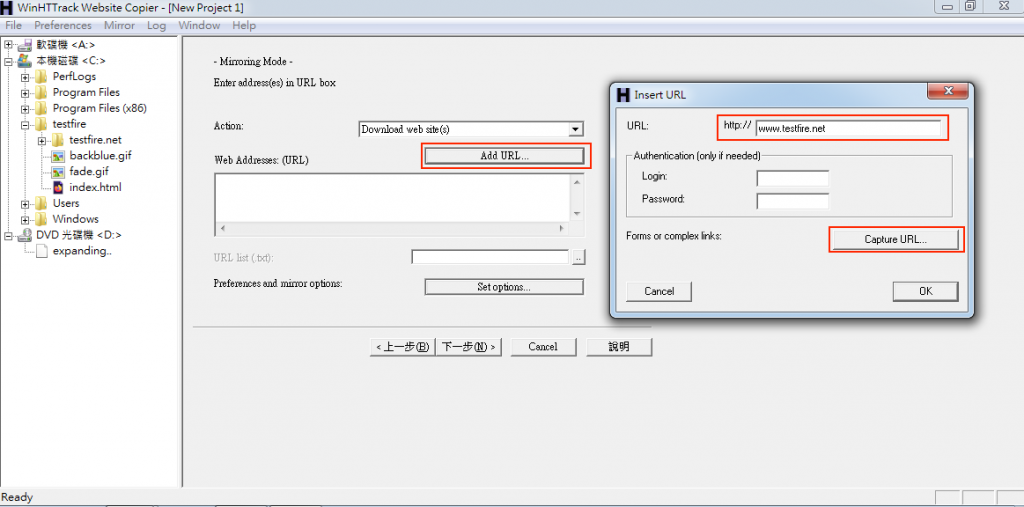This screenshot has width=1024, height=507.
Task: Click the PerfLogs folder icon
Action: click(41, 76)
